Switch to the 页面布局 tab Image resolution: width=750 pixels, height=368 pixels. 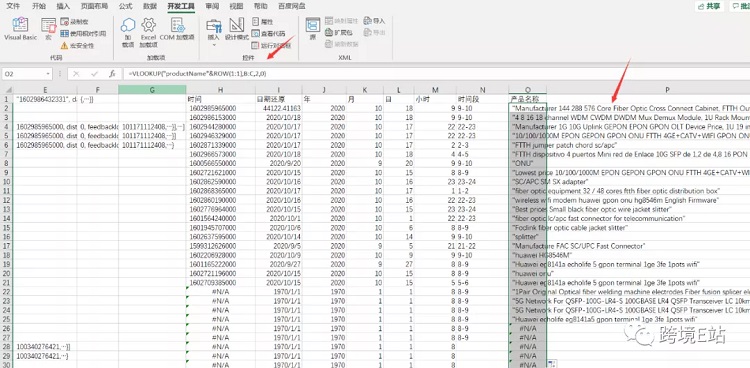pos(94,6)
